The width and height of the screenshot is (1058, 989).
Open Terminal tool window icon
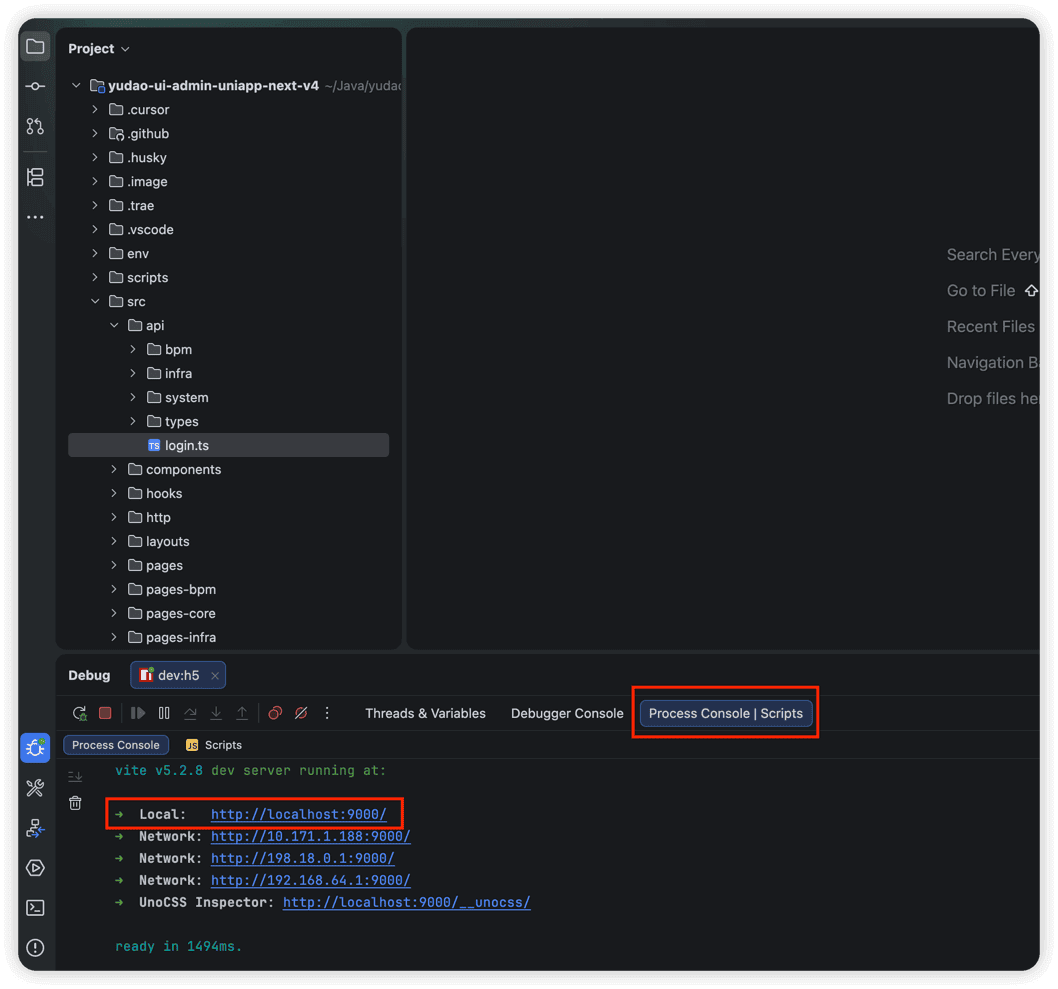click(x=35, y=907)
